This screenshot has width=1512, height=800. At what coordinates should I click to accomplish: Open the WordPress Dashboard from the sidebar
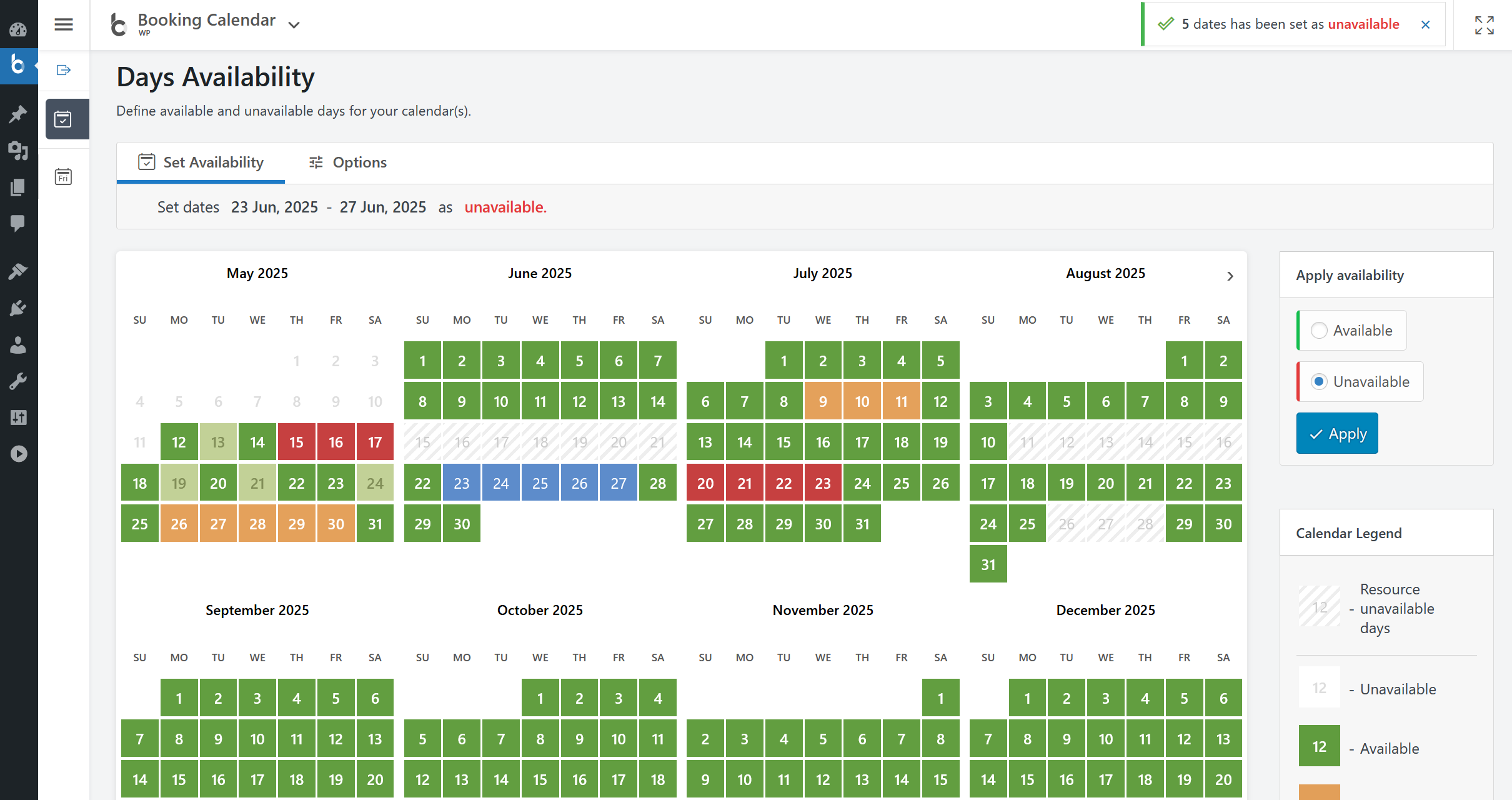point(18,29)
